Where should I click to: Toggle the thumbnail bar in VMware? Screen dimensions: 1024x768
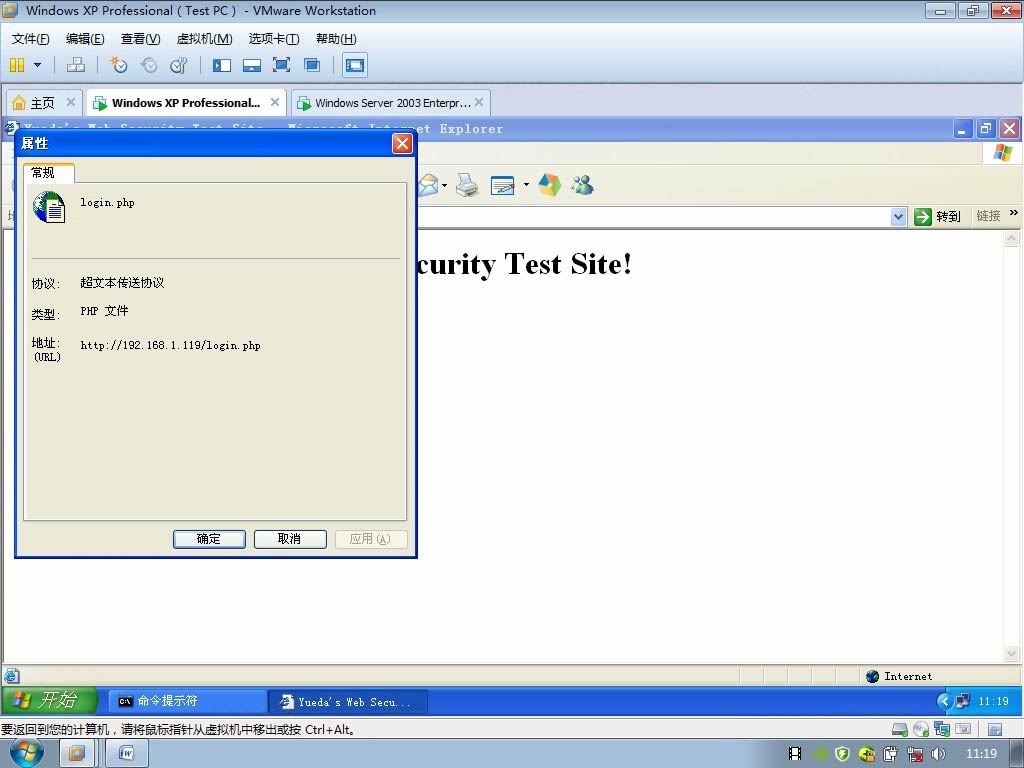click(x=251, y=65)
